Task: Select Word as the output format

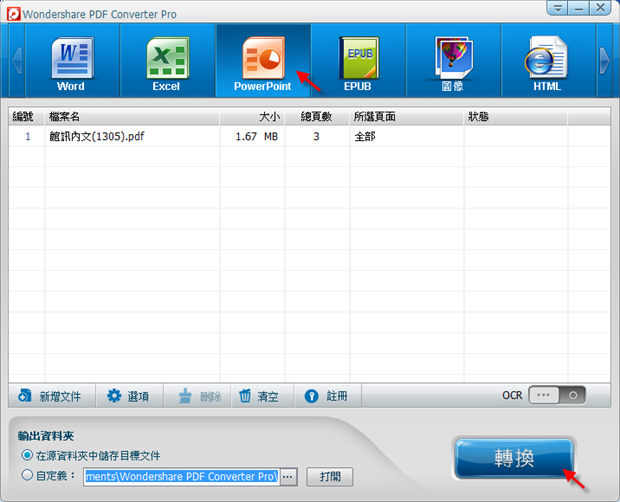Action: [72, 60]
